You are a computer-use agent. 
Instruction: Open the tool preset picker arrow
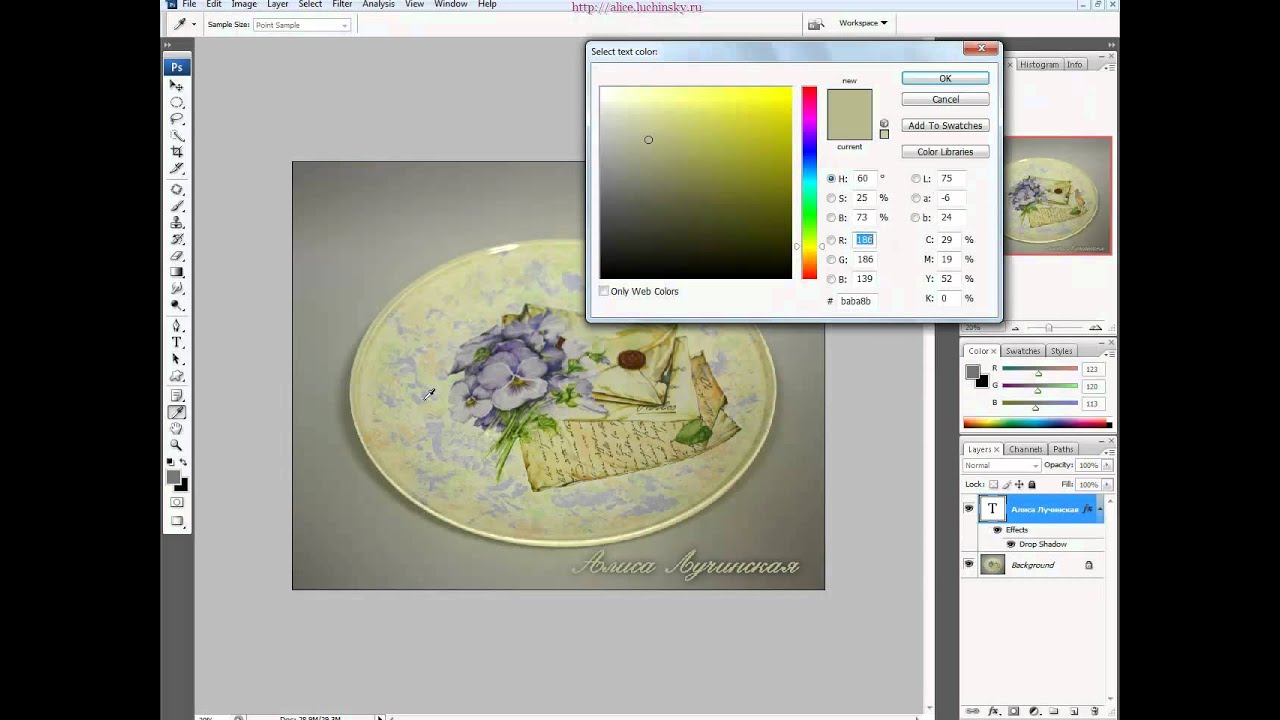tap(194, 25)
